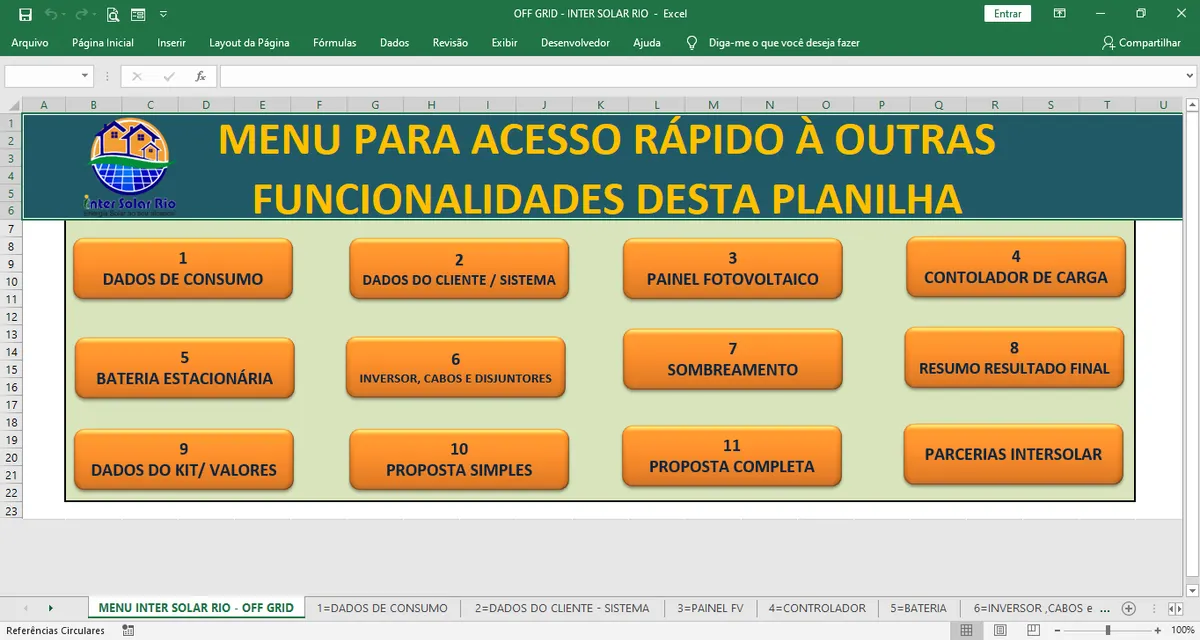The height and width of the screenshot is (640, 1200).
Task: Click the Insert Function fx icon
Action: coord(200,76)
